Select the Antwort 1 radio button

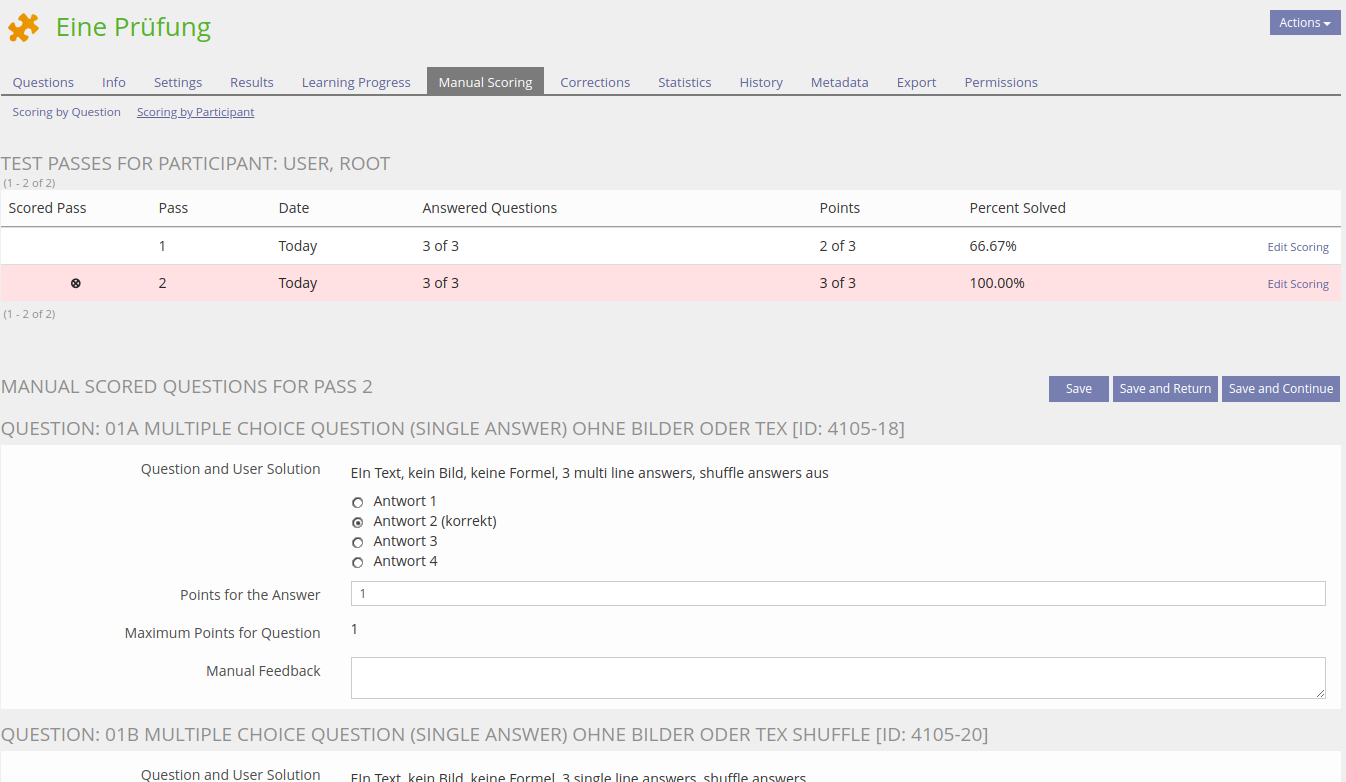(x=358, y=502)
